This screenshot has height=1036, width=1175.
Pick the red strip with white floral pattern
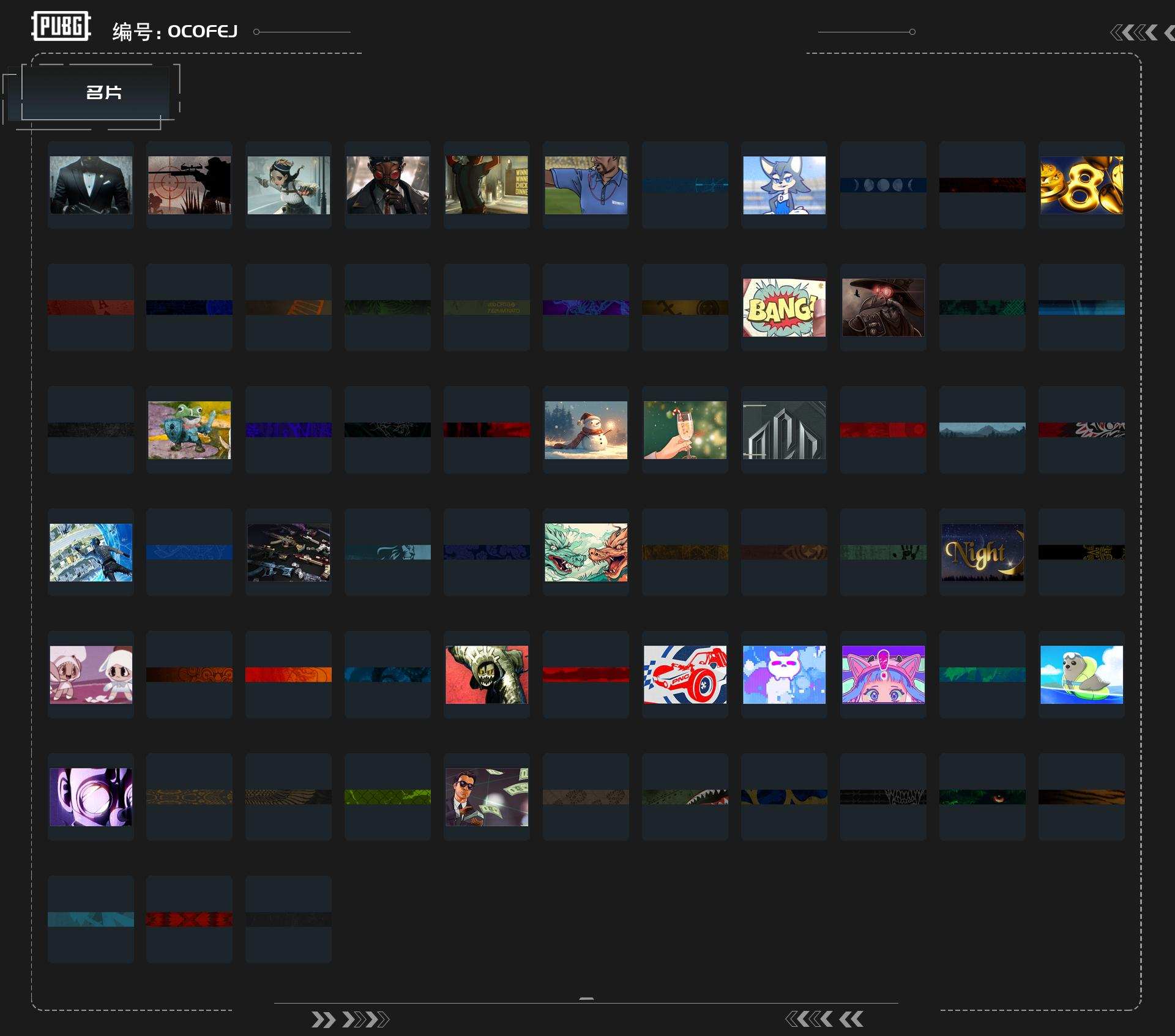click(1082, 430)
